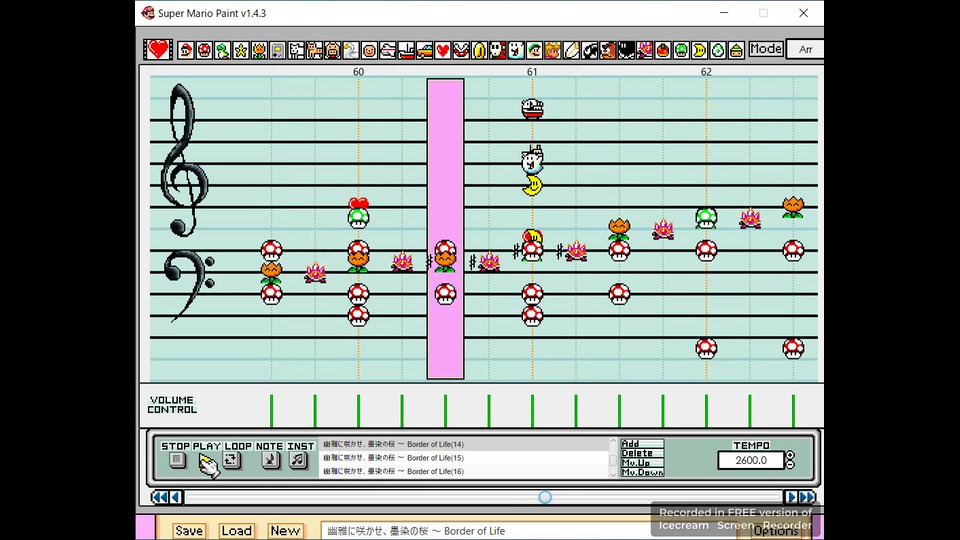Click the tempo value field 2600.0

pyautogui.click(x=751, y=460)
